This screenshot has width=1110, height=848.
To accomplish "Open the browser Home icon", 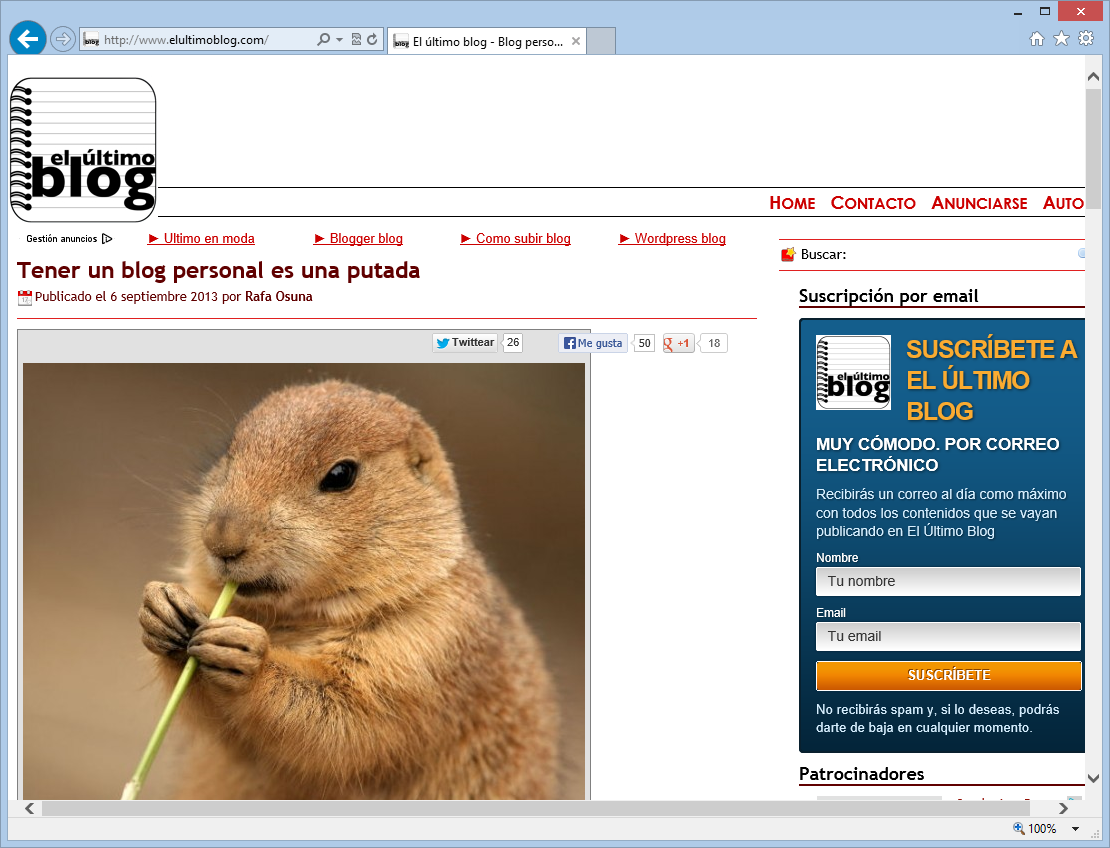I will point(1036,39).
